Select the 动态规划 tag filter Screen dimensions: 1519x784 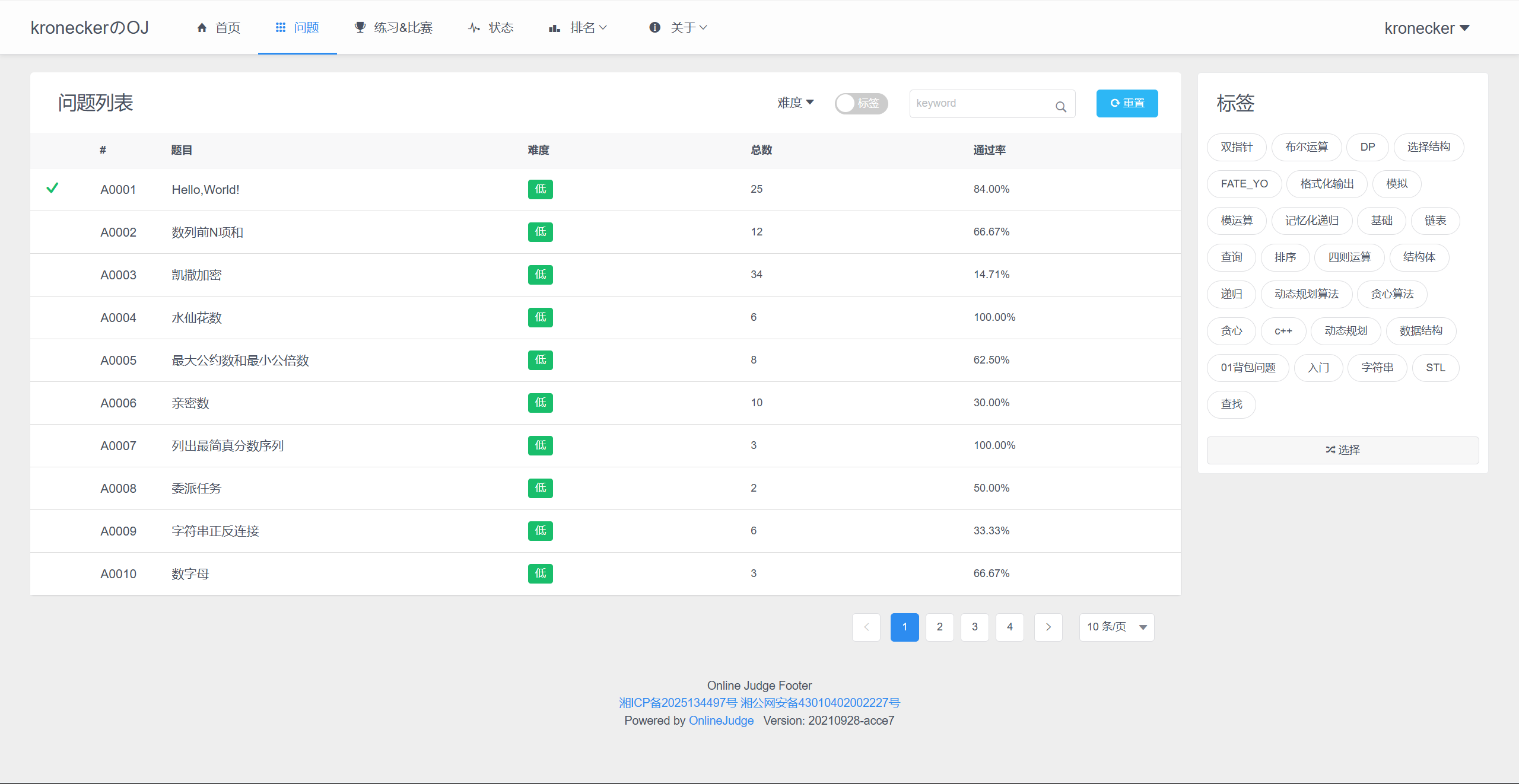click(x=1345, y=331)
